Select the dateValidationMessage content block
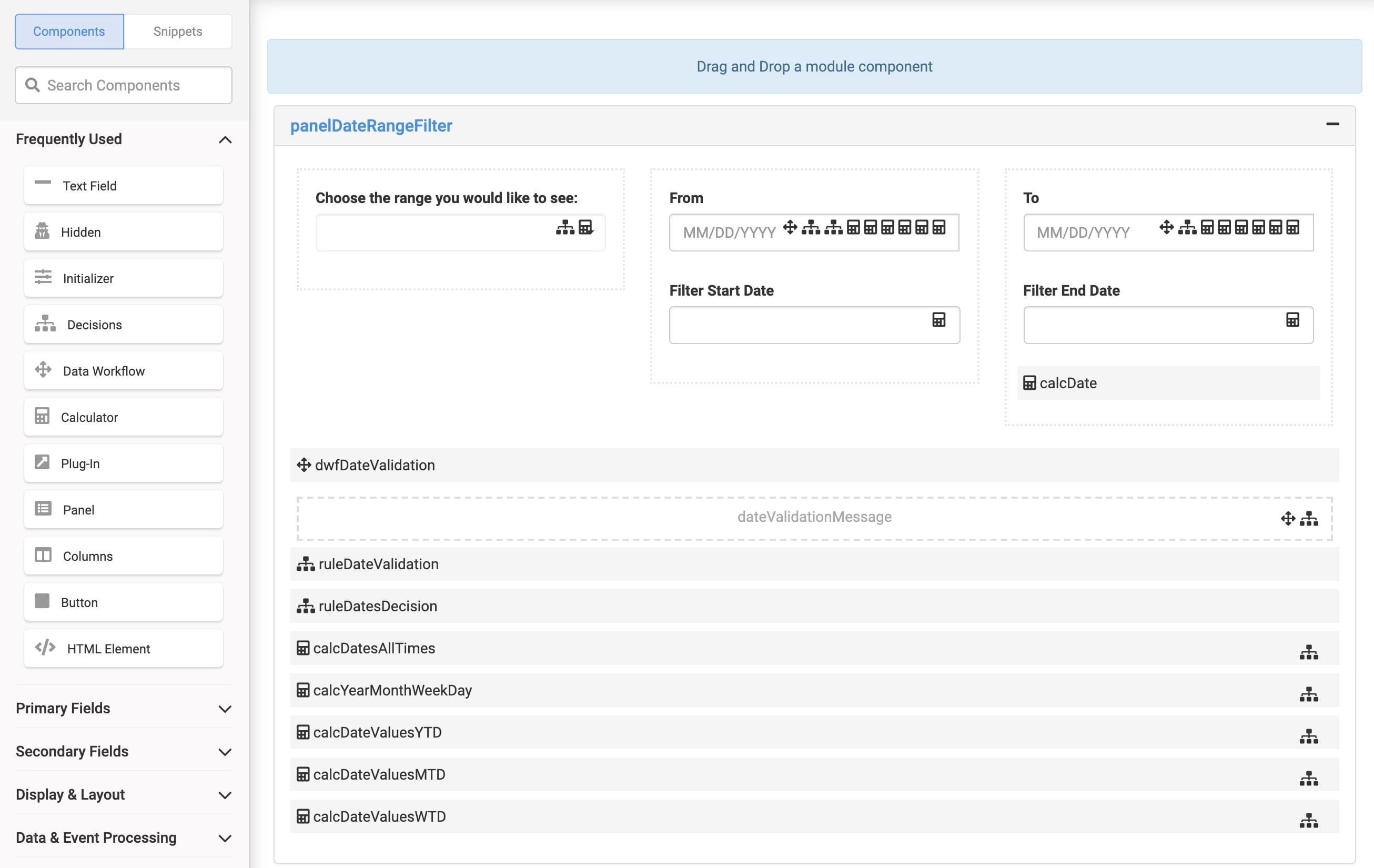This screenshot has height=868, width=1374. tap(814, 518)
